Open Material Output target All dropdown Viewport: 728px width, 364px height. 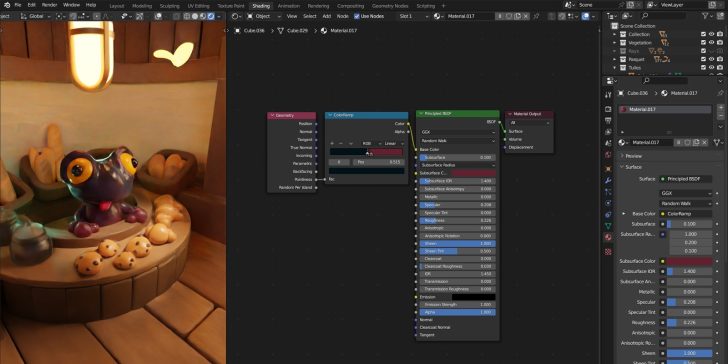point(529,123)
